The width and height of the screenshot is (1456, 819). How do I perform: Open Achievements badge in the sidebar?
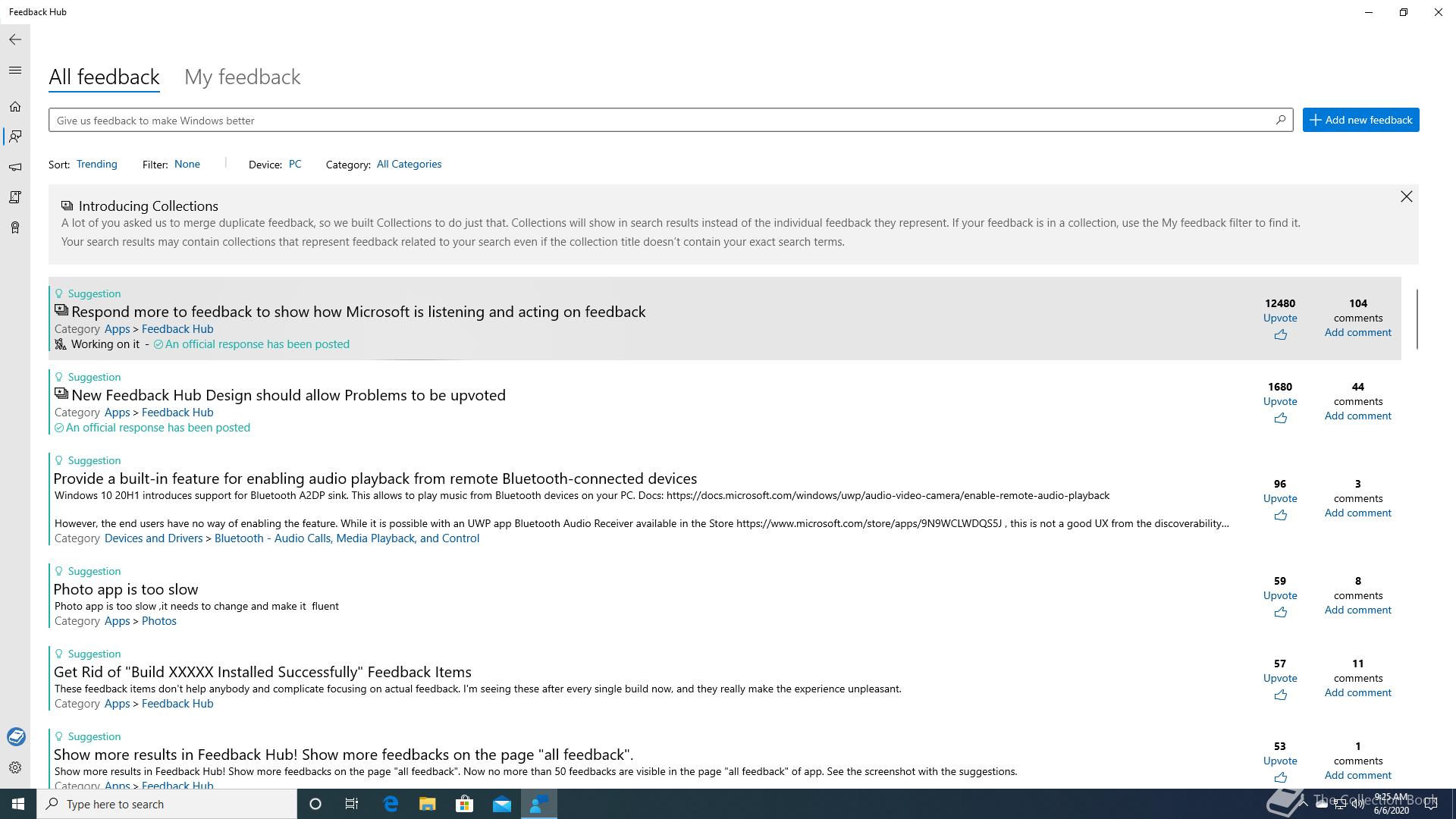click(x=15, y=227)
